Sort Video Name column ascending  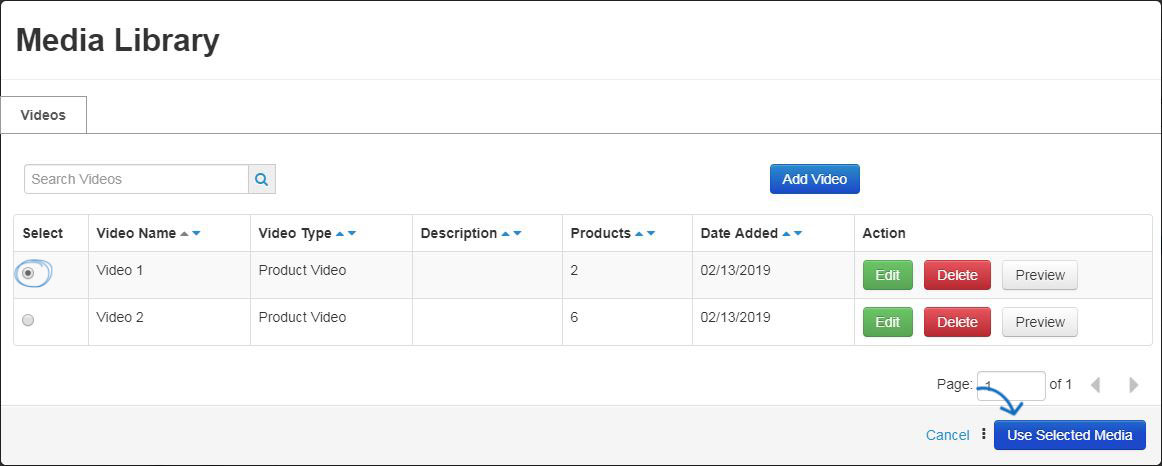point(184,233)
